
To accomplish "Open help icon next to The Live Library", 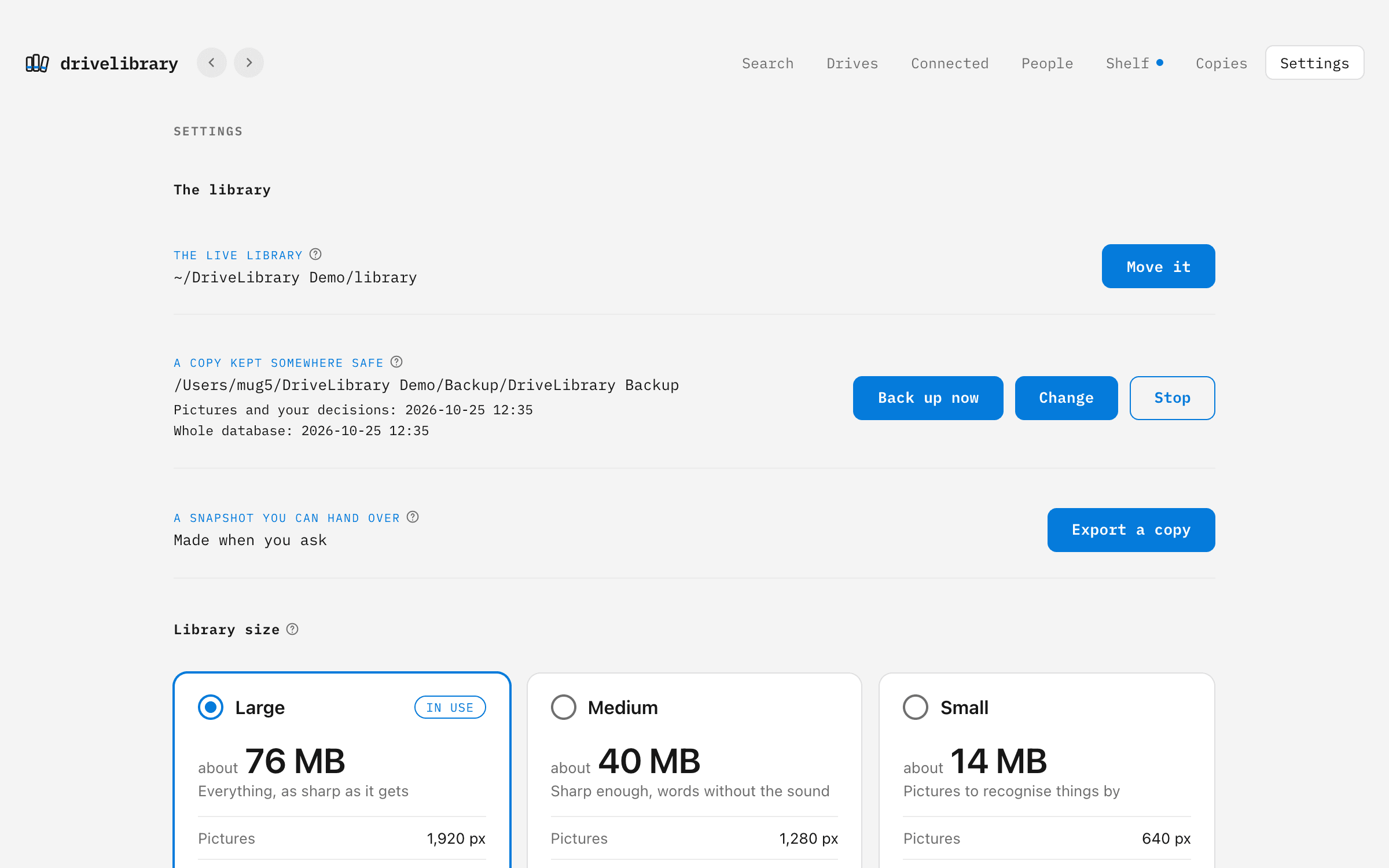I will point(315,255).
